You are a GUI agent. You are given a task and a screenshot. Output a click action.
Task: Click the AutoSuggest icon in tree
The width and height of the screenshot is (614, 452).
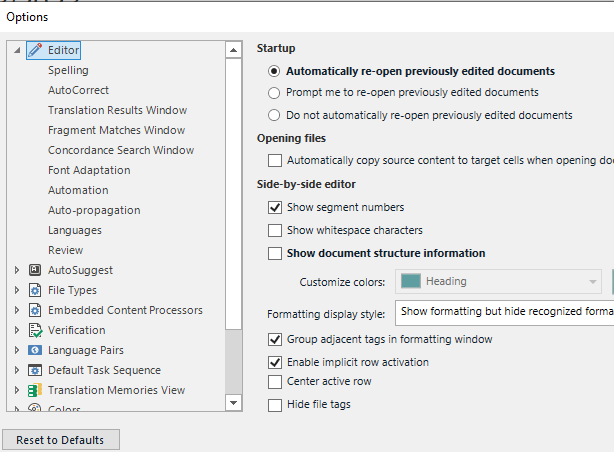(x=35, y=270)
